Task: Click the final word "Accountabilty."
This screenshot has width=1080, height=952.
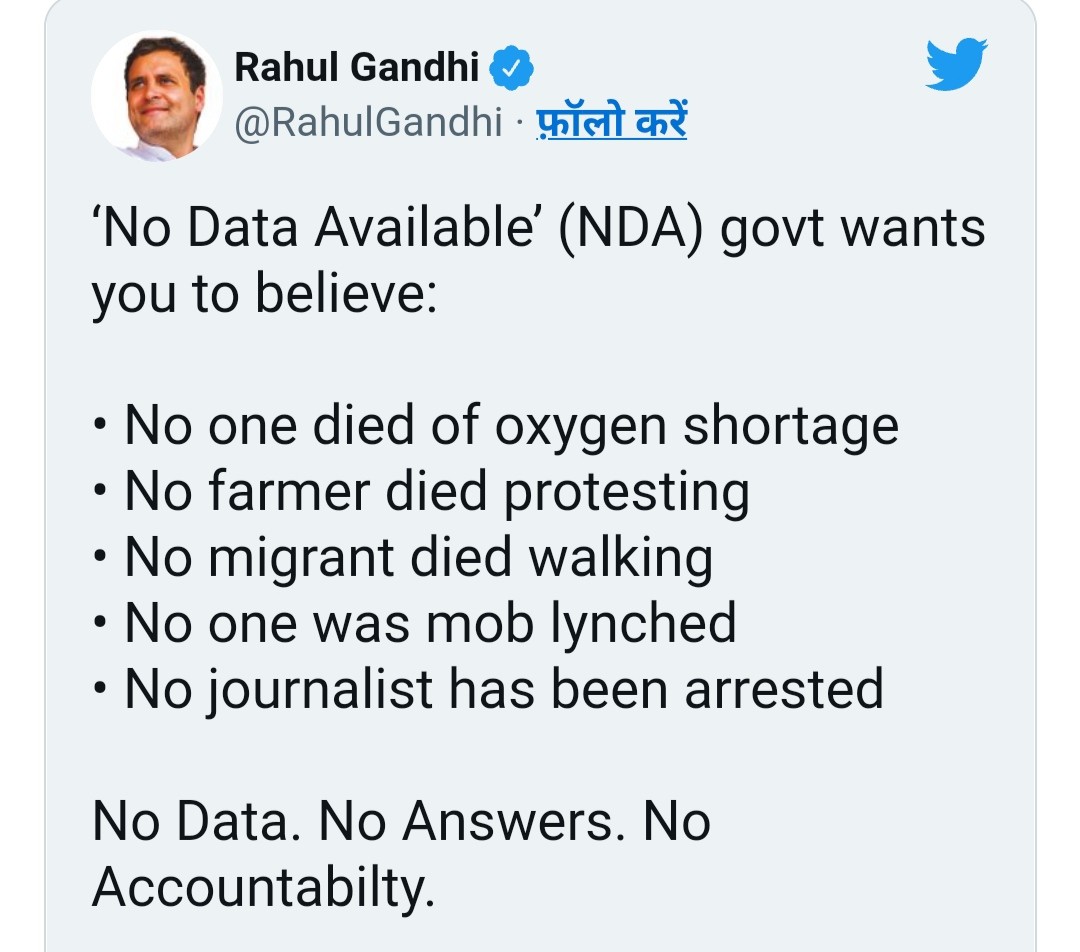Action: coord(264,886)
